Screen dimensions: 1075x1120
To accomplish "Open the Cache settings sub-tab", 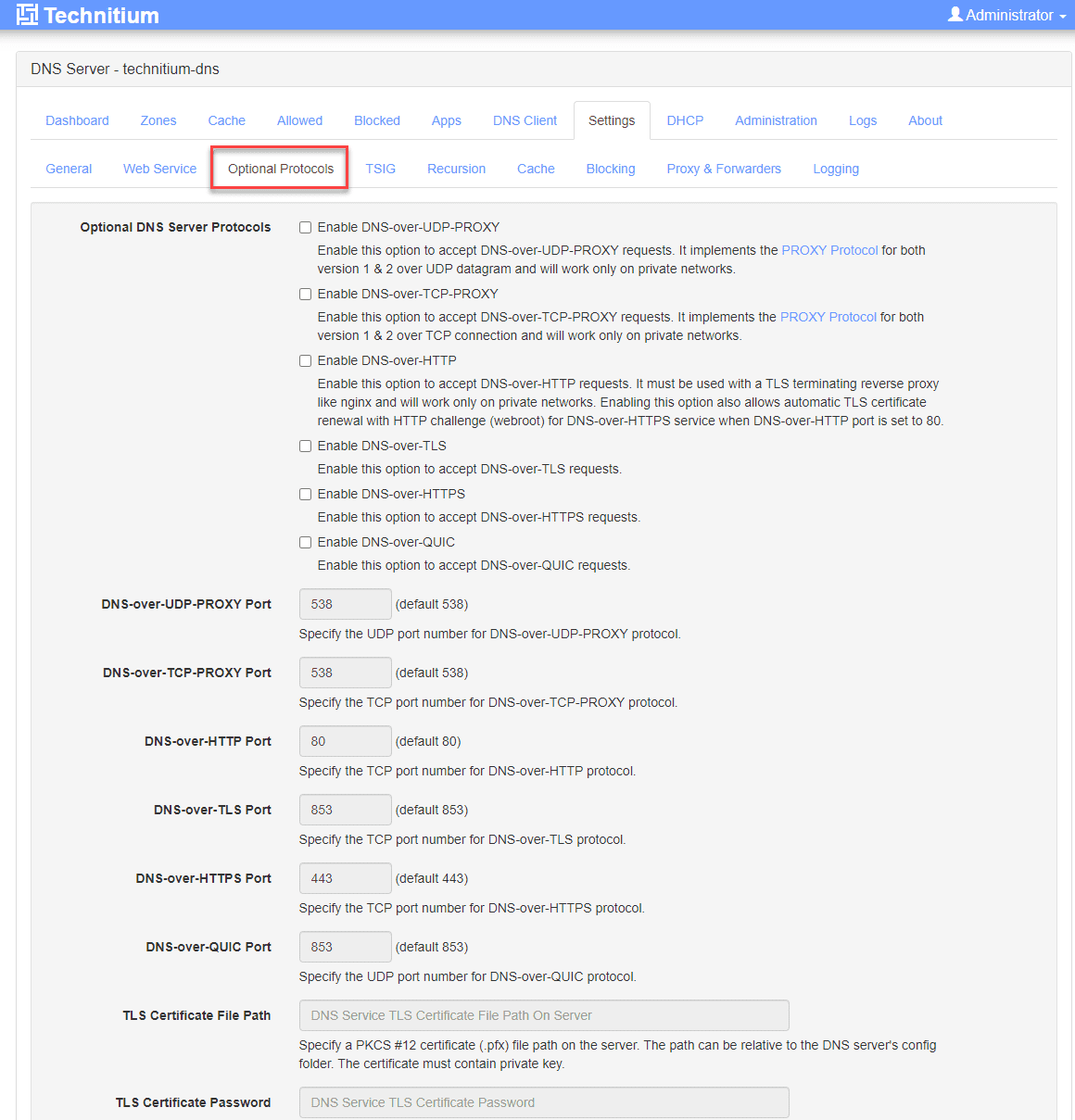I will (x=536, y=169).
